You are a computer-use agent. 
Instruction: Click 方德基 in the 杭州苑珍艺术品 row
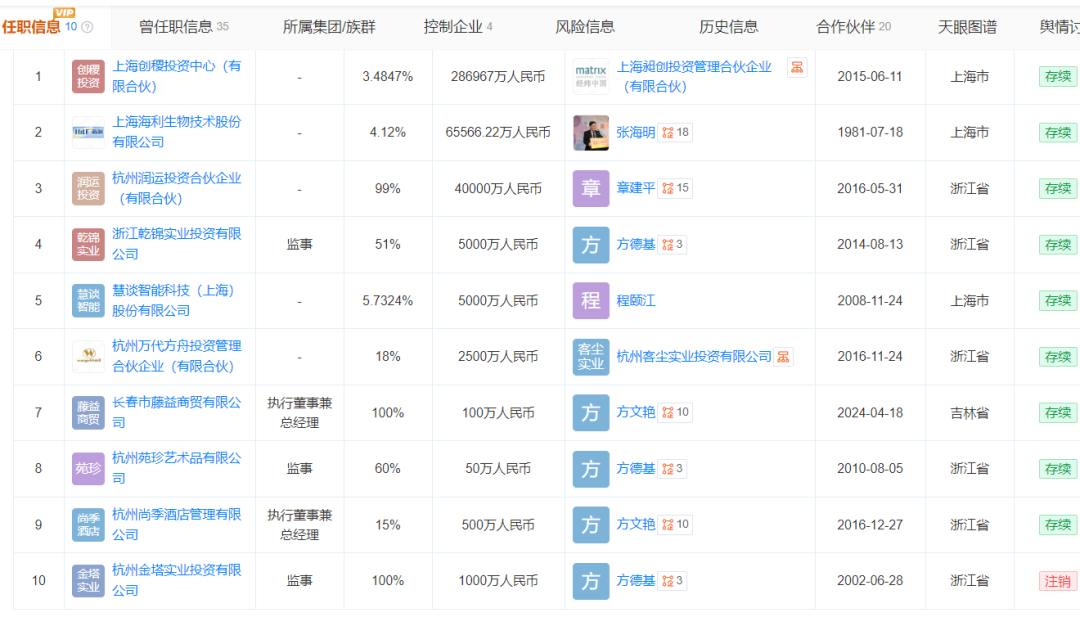(635, 469)
